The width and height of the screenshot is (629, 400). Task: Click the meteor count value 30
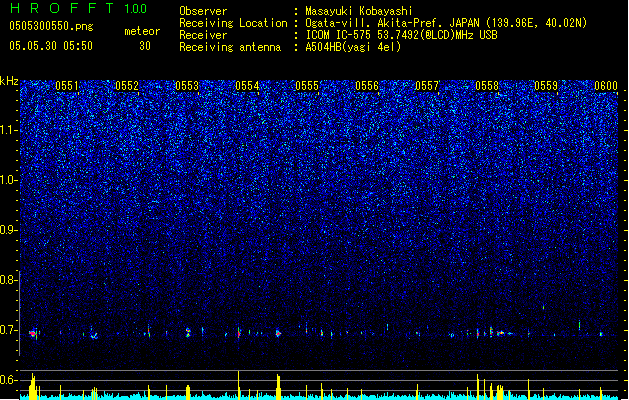[145, 46]
